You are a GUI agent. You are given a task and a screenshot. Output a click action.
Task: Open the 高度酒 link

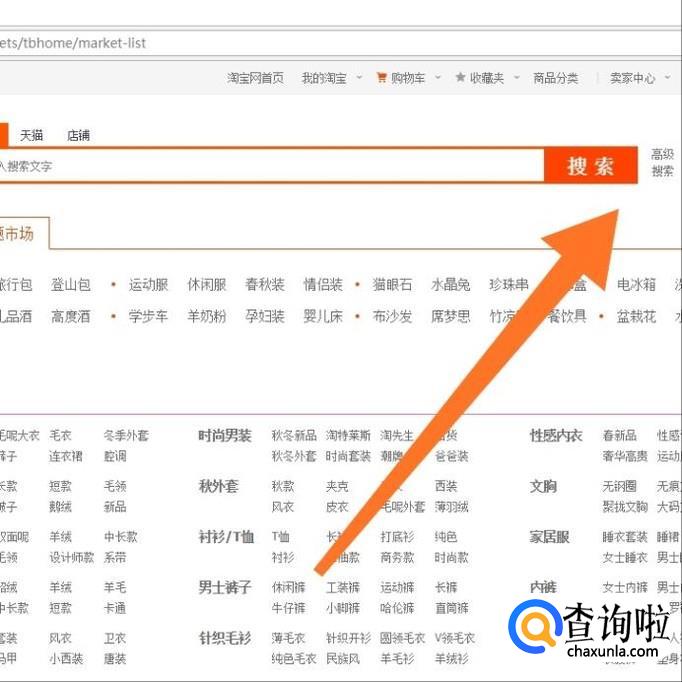coord(71,316)
